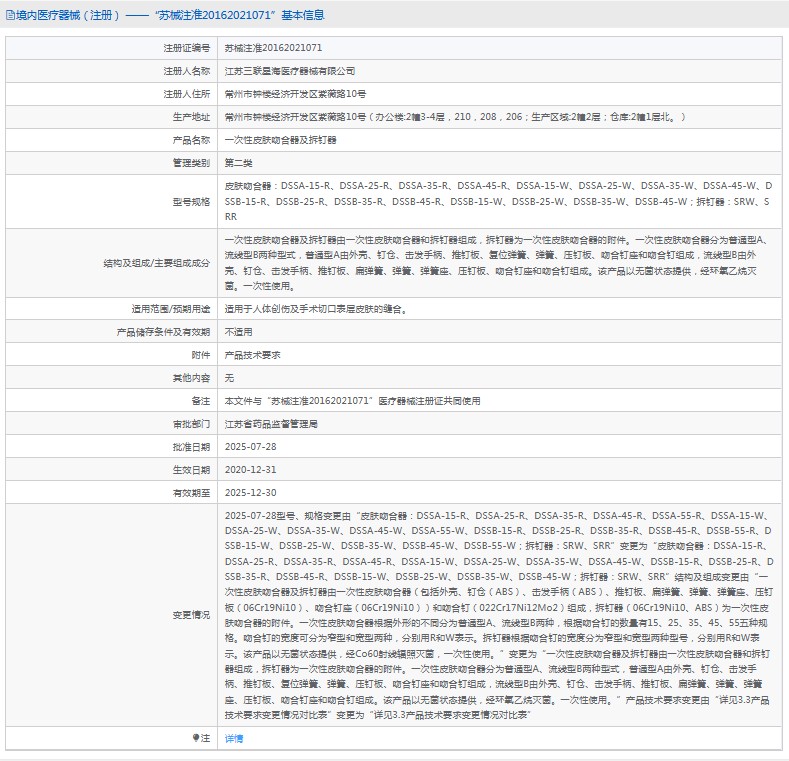The width and height of the screenshot is (789, 761).
Task: Select the 型号规格 model list starting DSSA-15-R
Action: (x=498, y=201)
